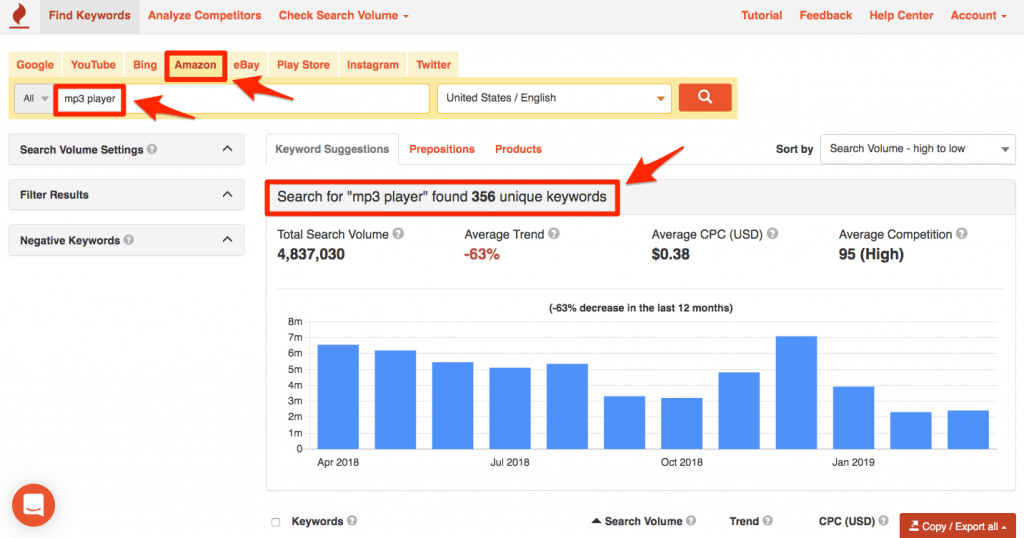Collapse the Negative Keywords panel
Viewport: 1024px width, 538px height.
click(227, 240)
